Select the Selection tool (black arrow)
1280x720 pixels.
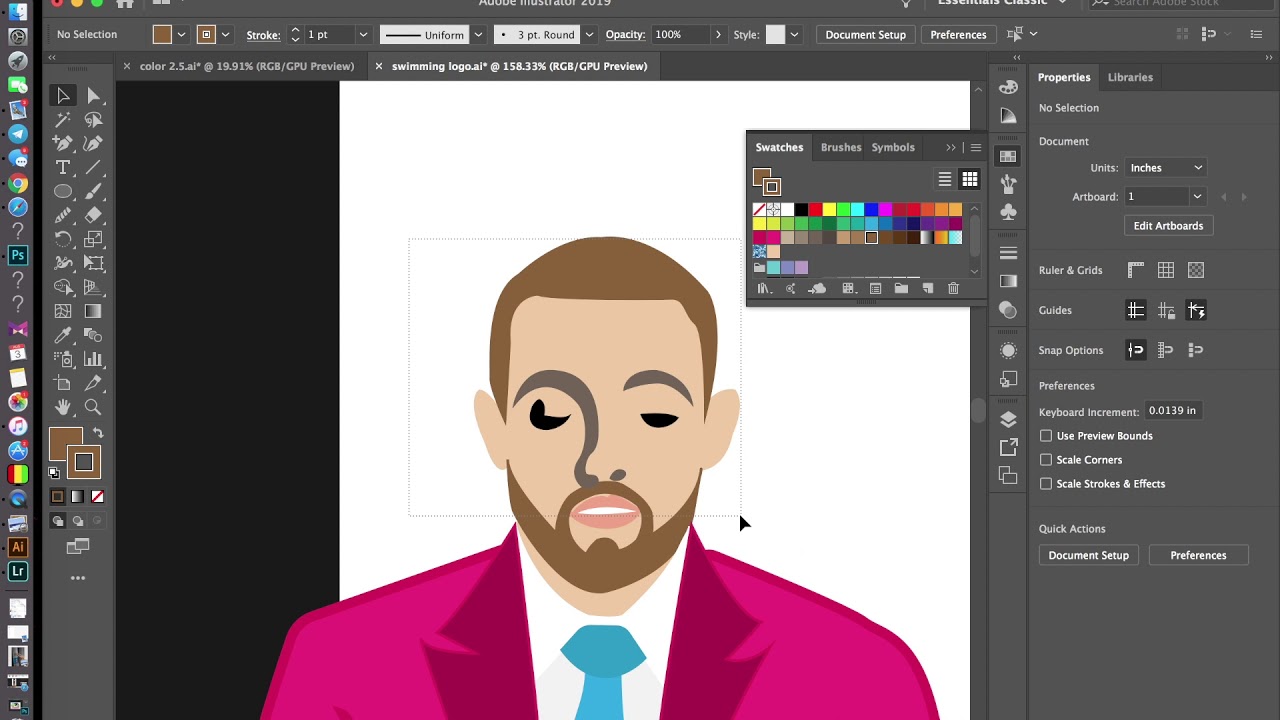63,95
